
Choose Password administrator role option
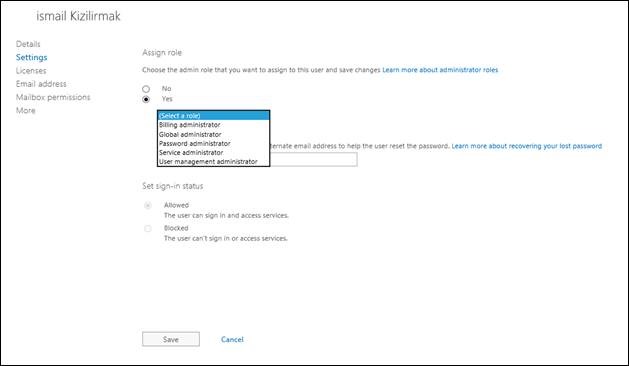213,143
